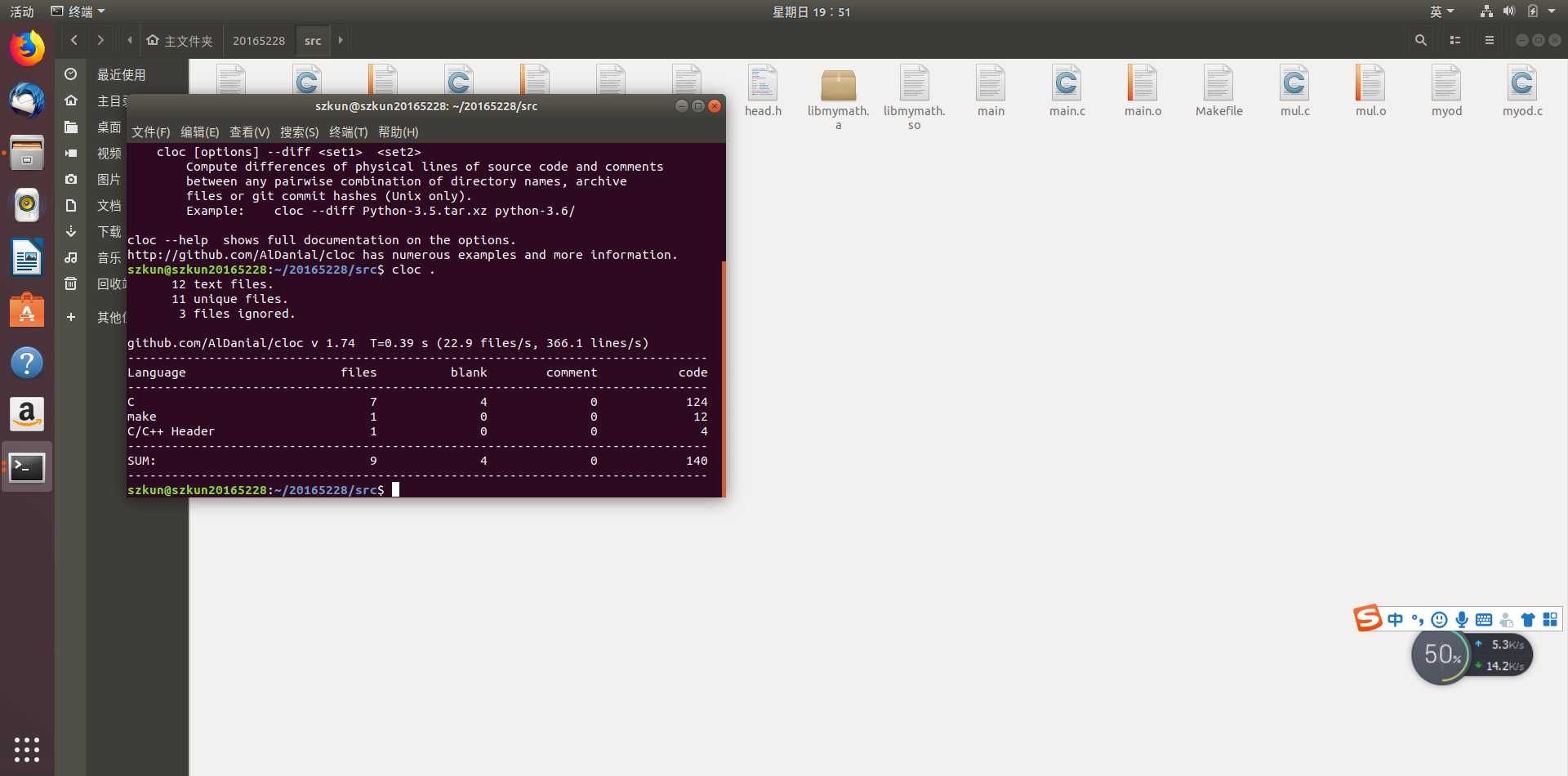Go to 图片 (Pictures) in the sidebar
The height and width of the screenshot is (776, 1568).
coord(109,179)
